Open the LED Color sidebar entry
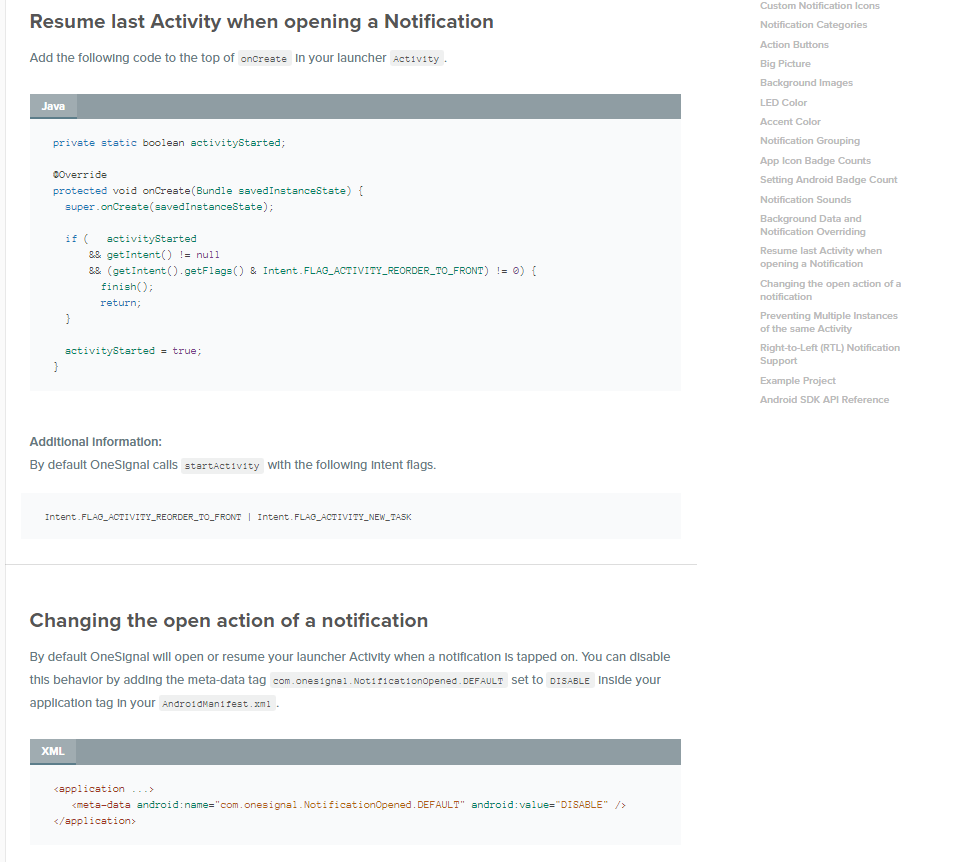Screen dimensions: 969x862 click(x=784, y=102)
